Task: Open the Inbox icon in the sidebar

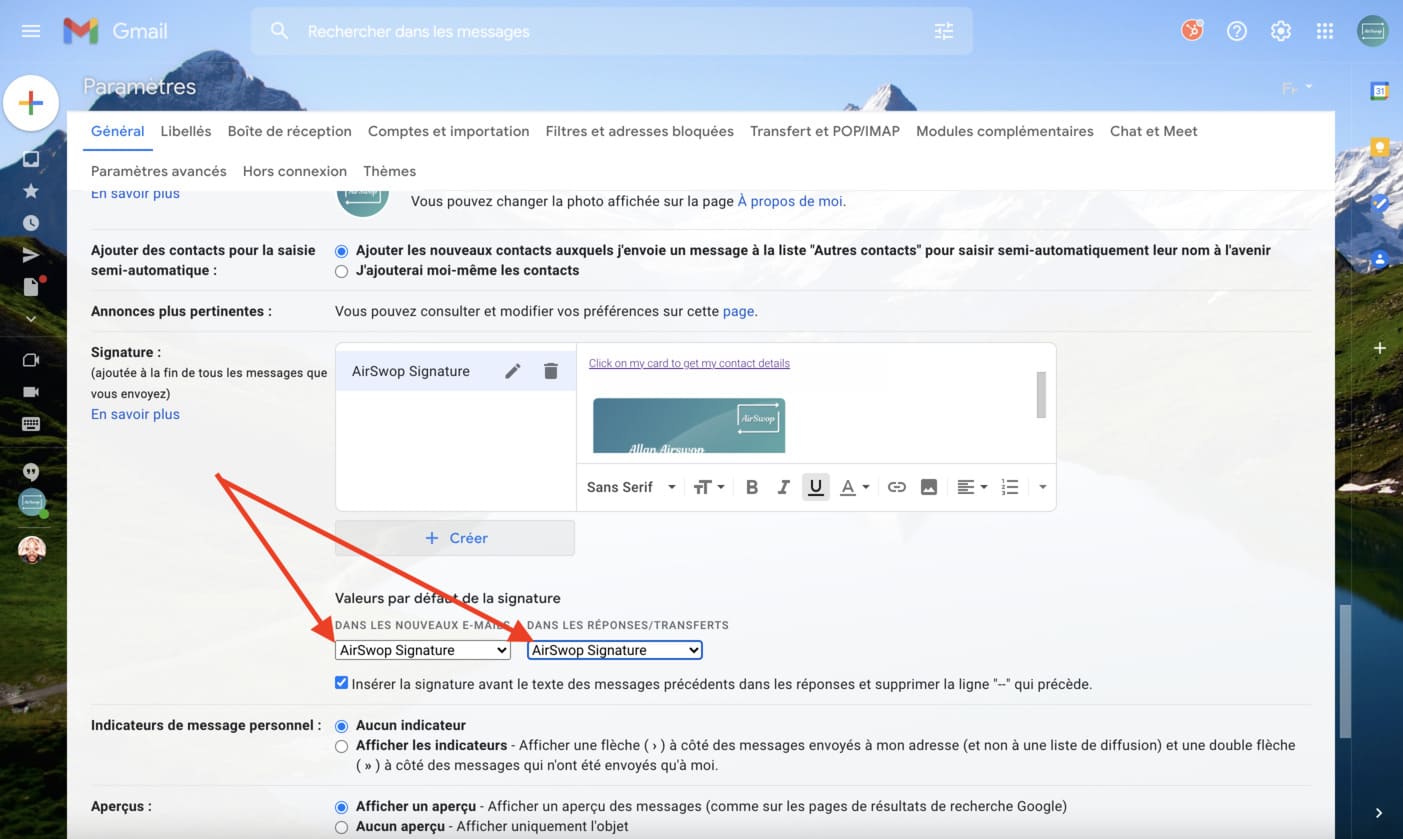Action: click(31, 159)
